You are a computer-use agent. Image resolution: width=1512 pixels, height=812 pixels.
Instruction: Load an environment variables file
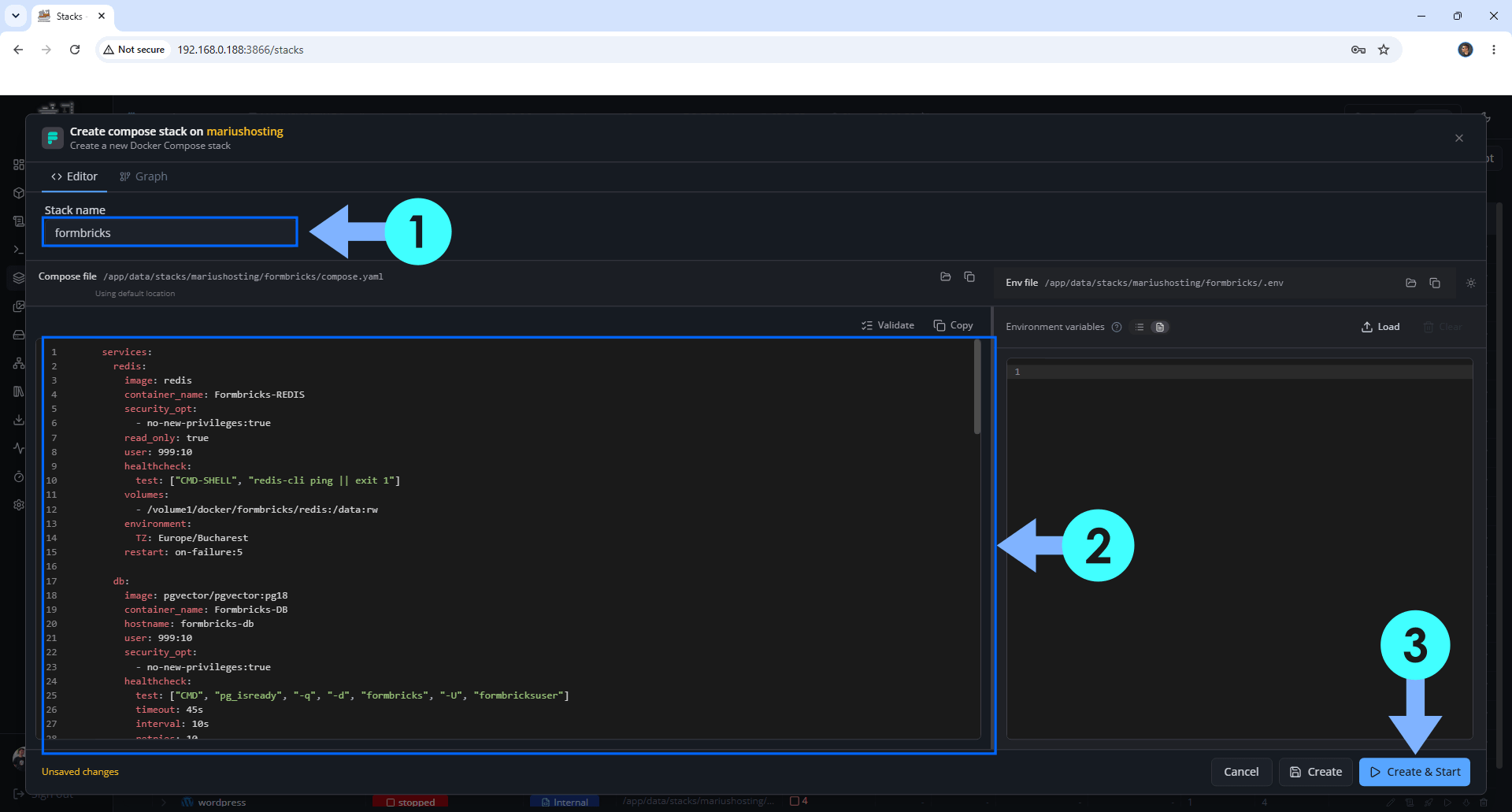click(x=1380, y=327)
